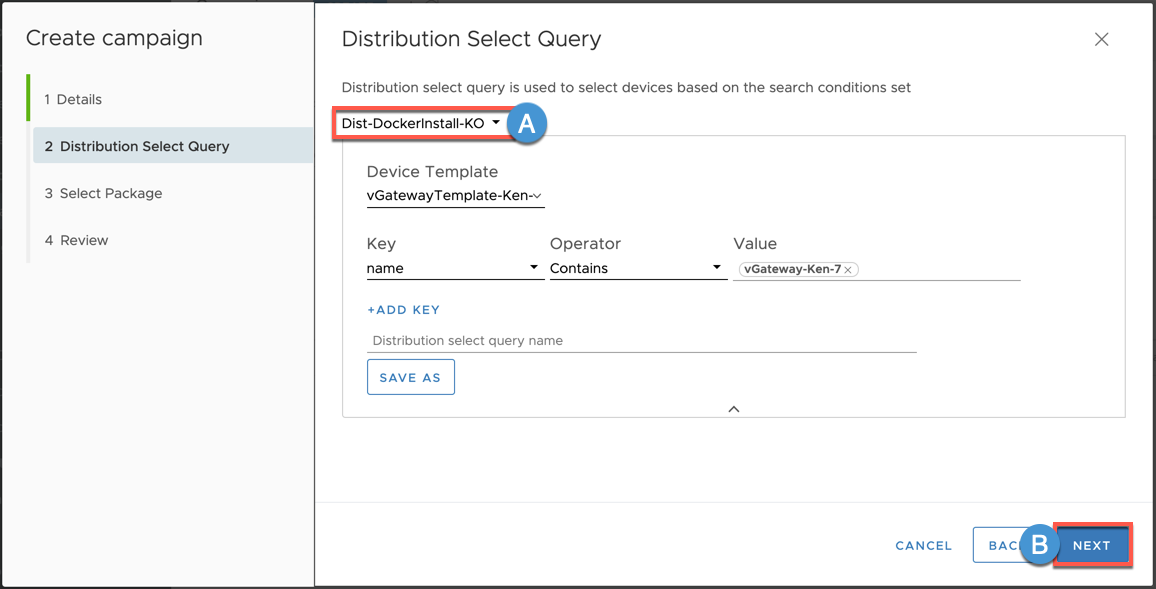The height and width of the screenshot is (589, 1156).
Task: Go back with the BACK button
Action: click(x=997, y=546)
